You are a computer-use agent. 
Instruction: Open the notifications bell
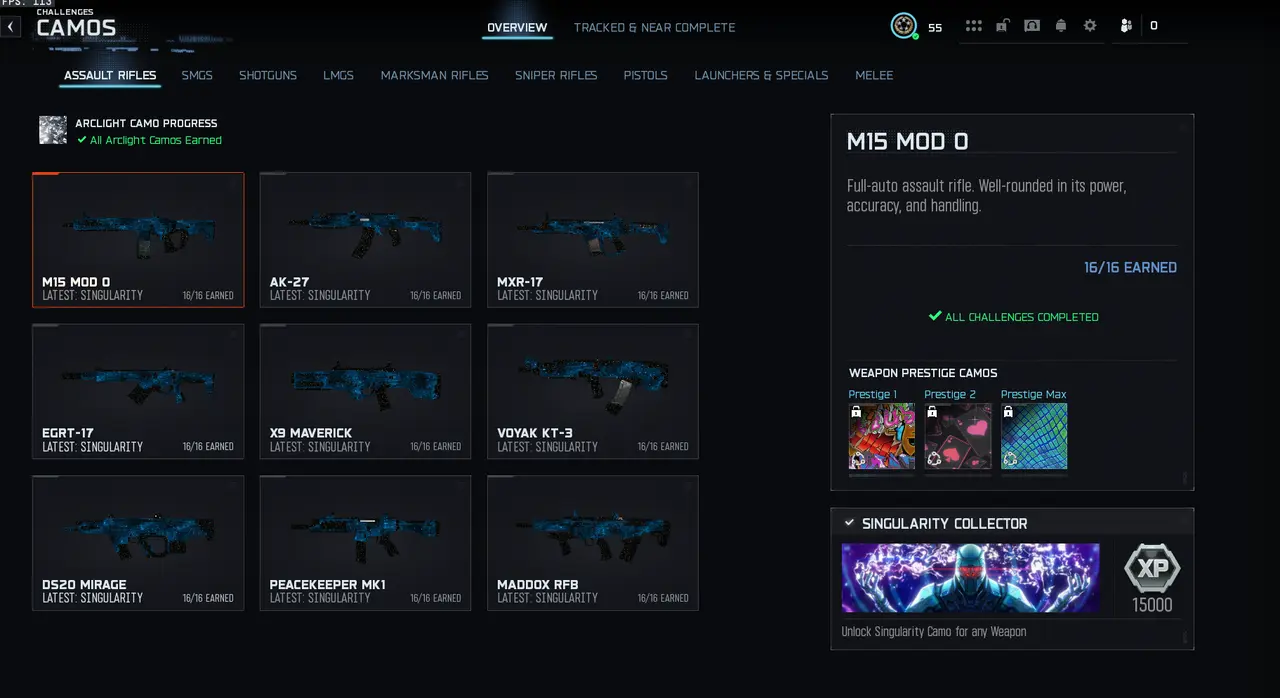coord(1061,26)
